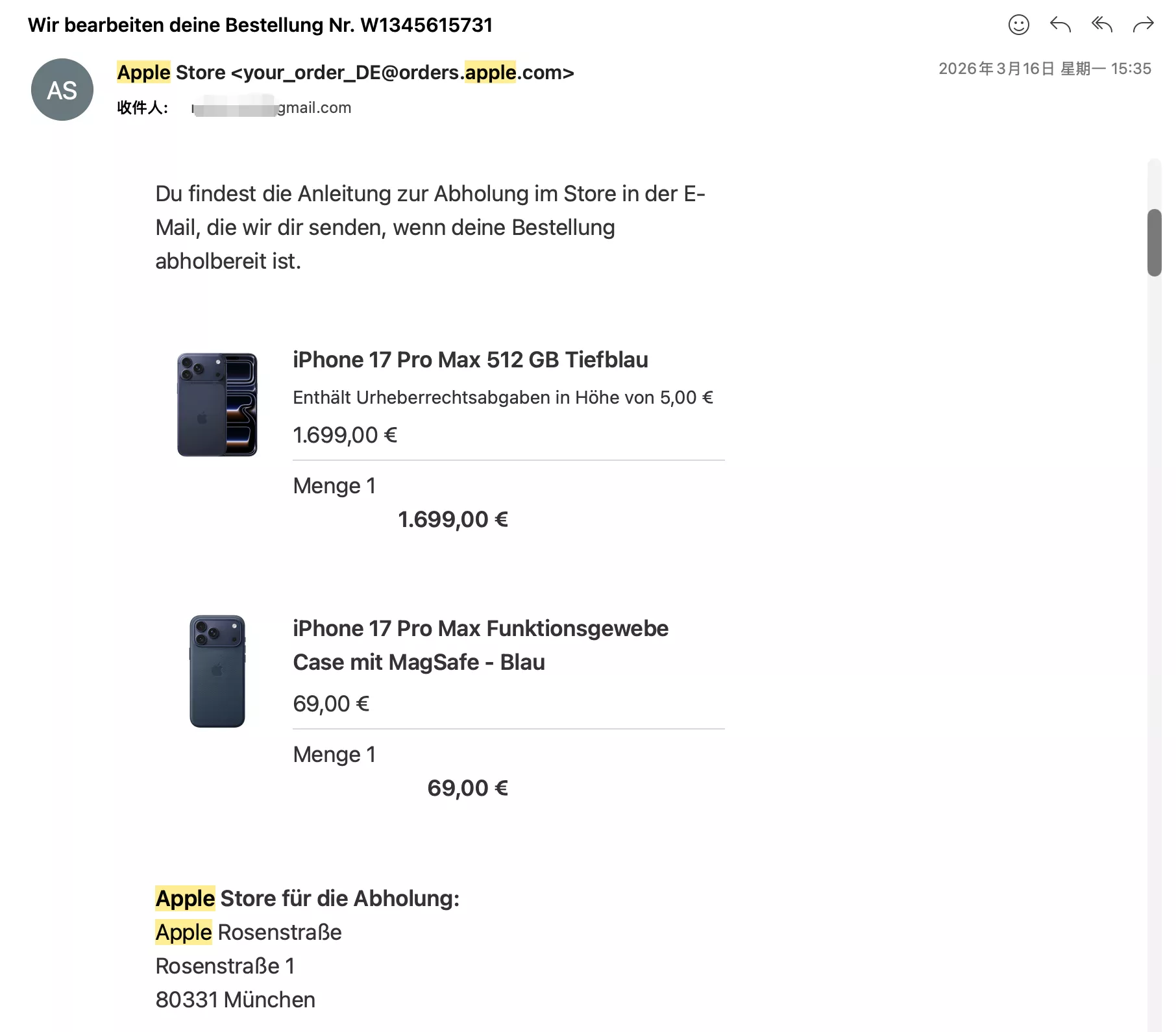Click the reply all double-arrow icon
Image resolution: width=1176 pixels, height=1032 pixels.
(1101, 25)
